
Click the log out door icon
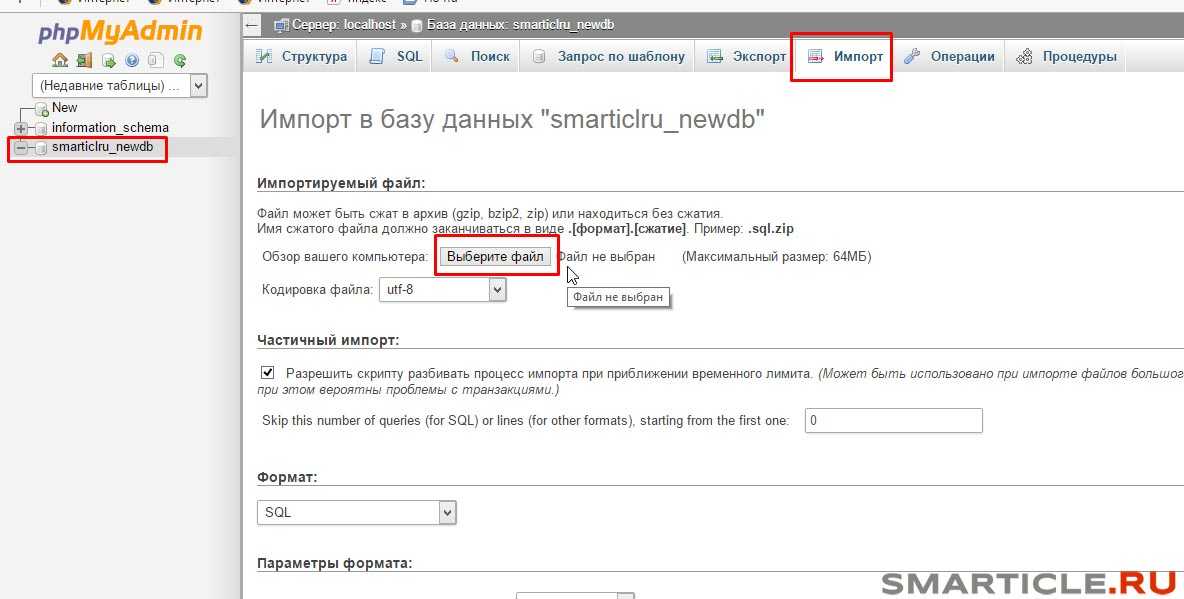[x=84, y=60]
